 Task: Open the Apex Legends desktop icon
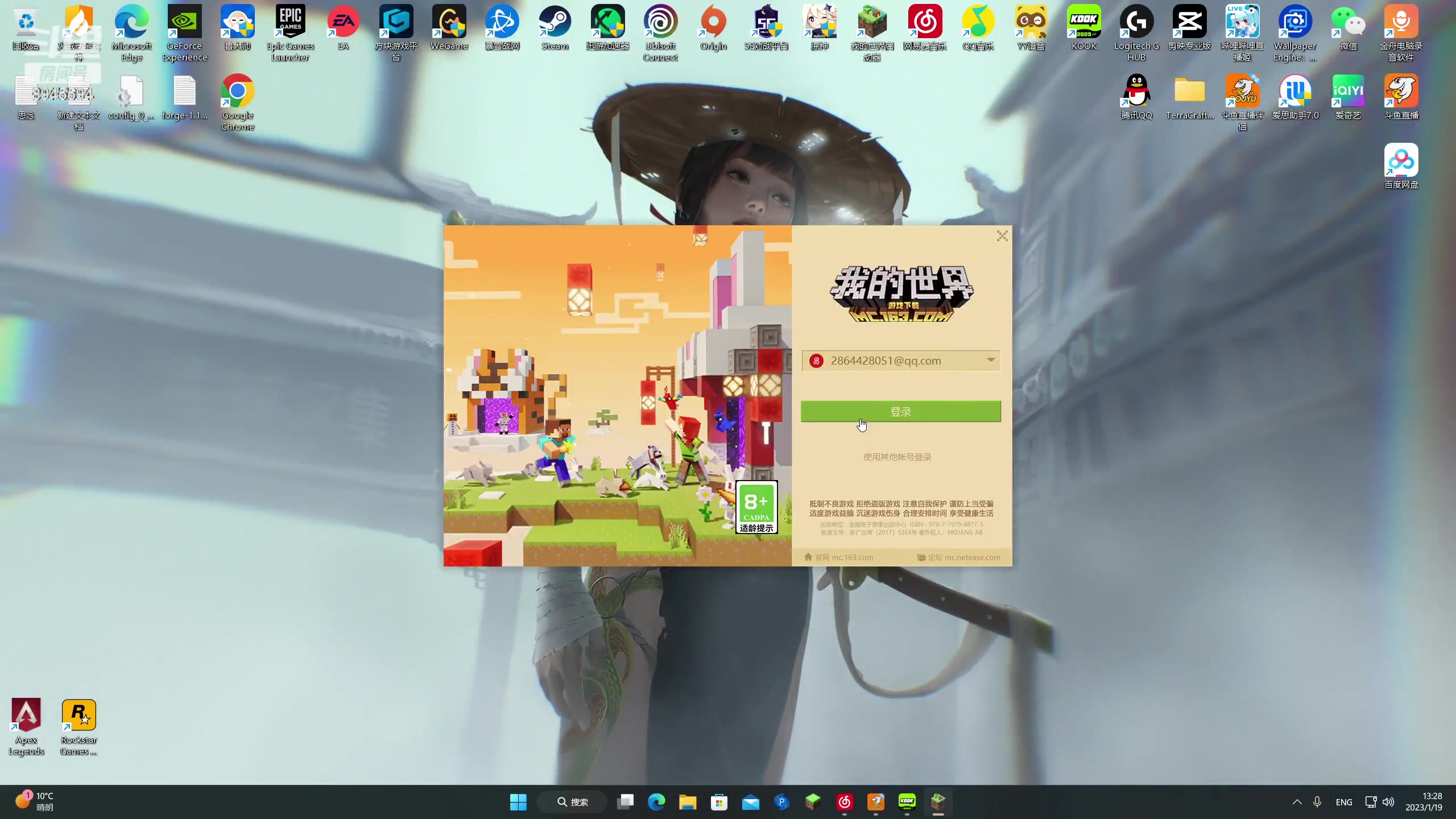coord(26,727)
